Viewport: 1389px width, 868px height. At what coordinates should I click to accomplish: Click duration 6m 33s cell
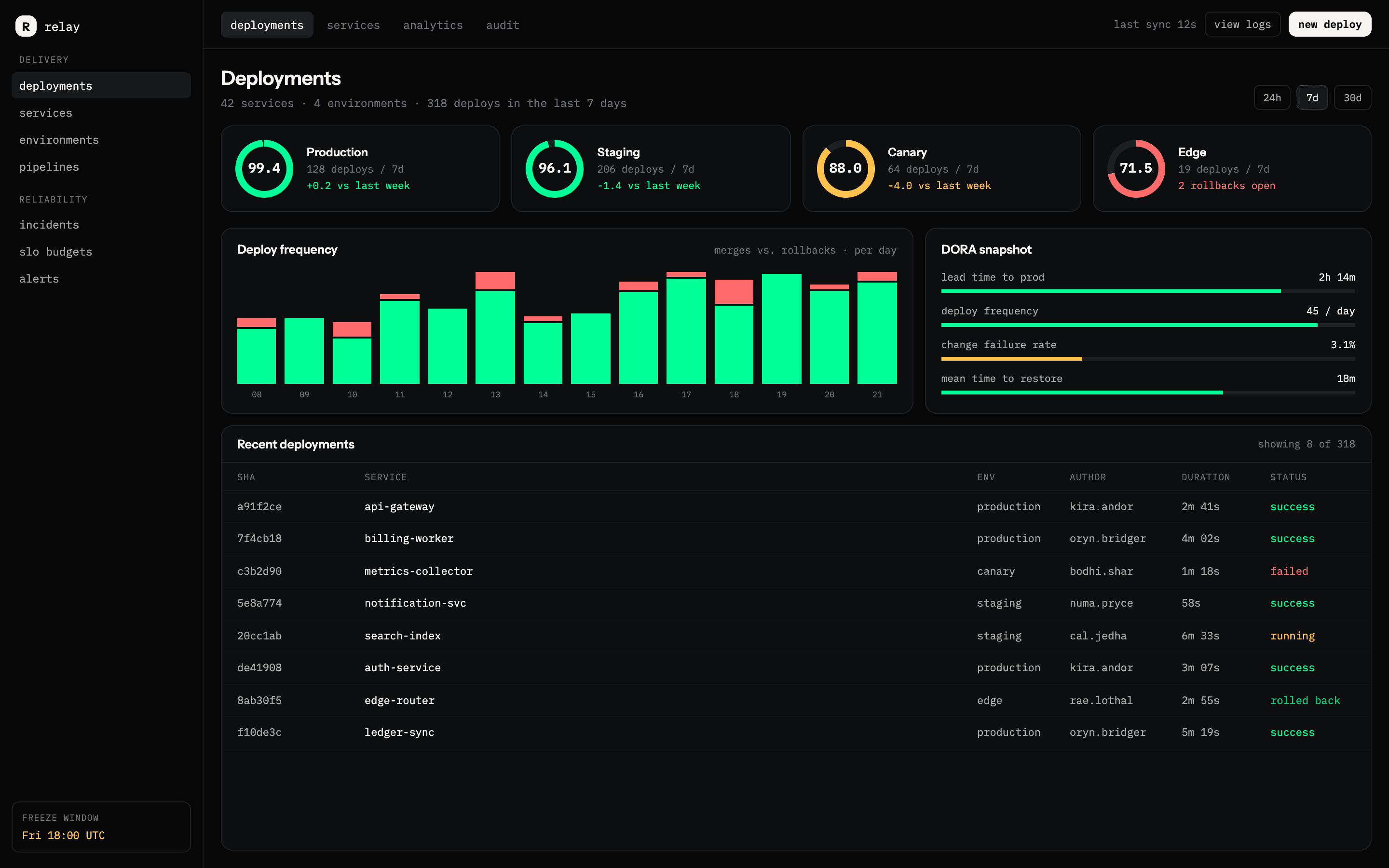coord(1200,636)
